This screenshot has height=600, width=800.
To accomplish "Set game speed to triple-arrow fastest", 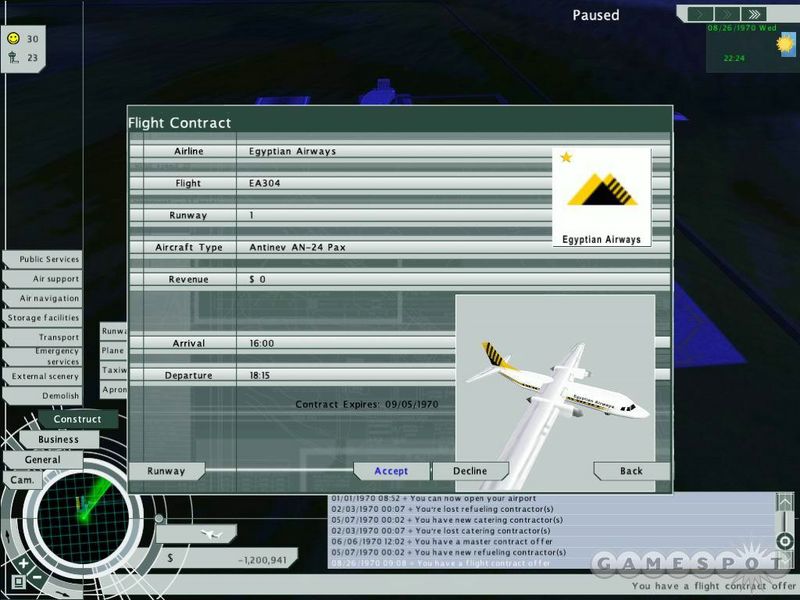I will (x=754, y=14).
